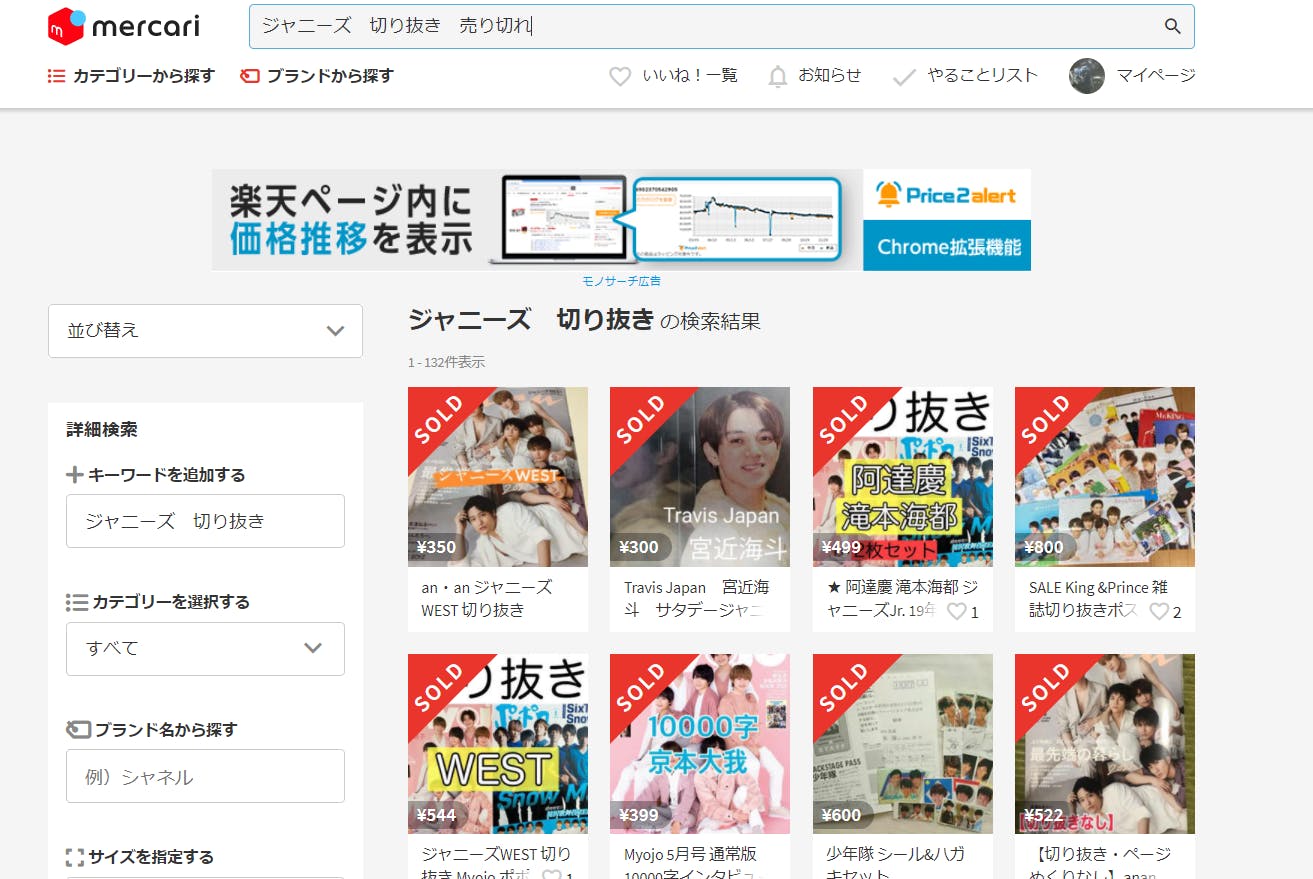Open the Travis Japan 宮近海斗 item thumbnail
This screenshot has height=879, width=1313.
[700, 477]
